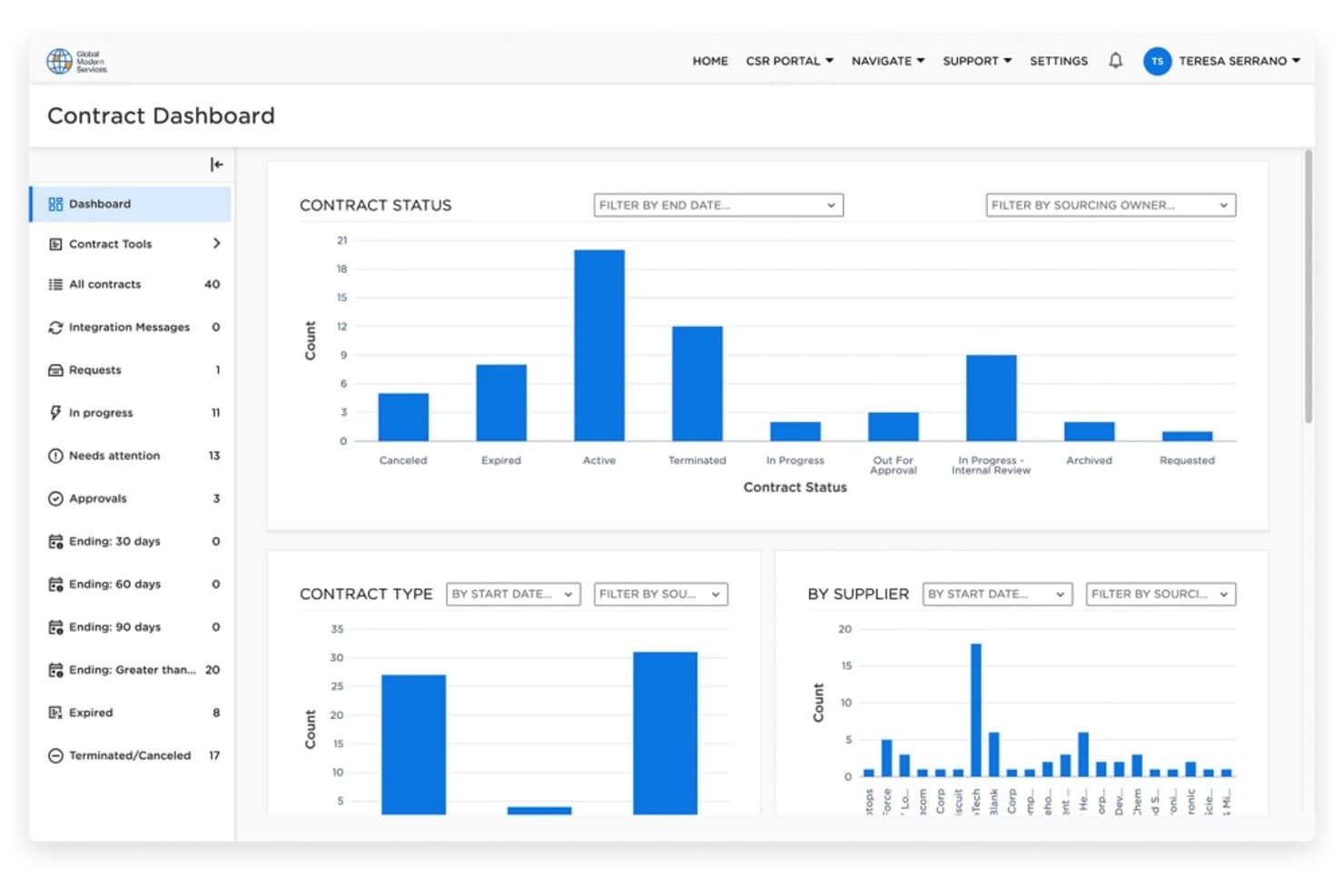The width and height of the screenshot is (1344, 896).
Task: Click the All contracts list icon
Action: pyautogui.click(x=55, y=284)
